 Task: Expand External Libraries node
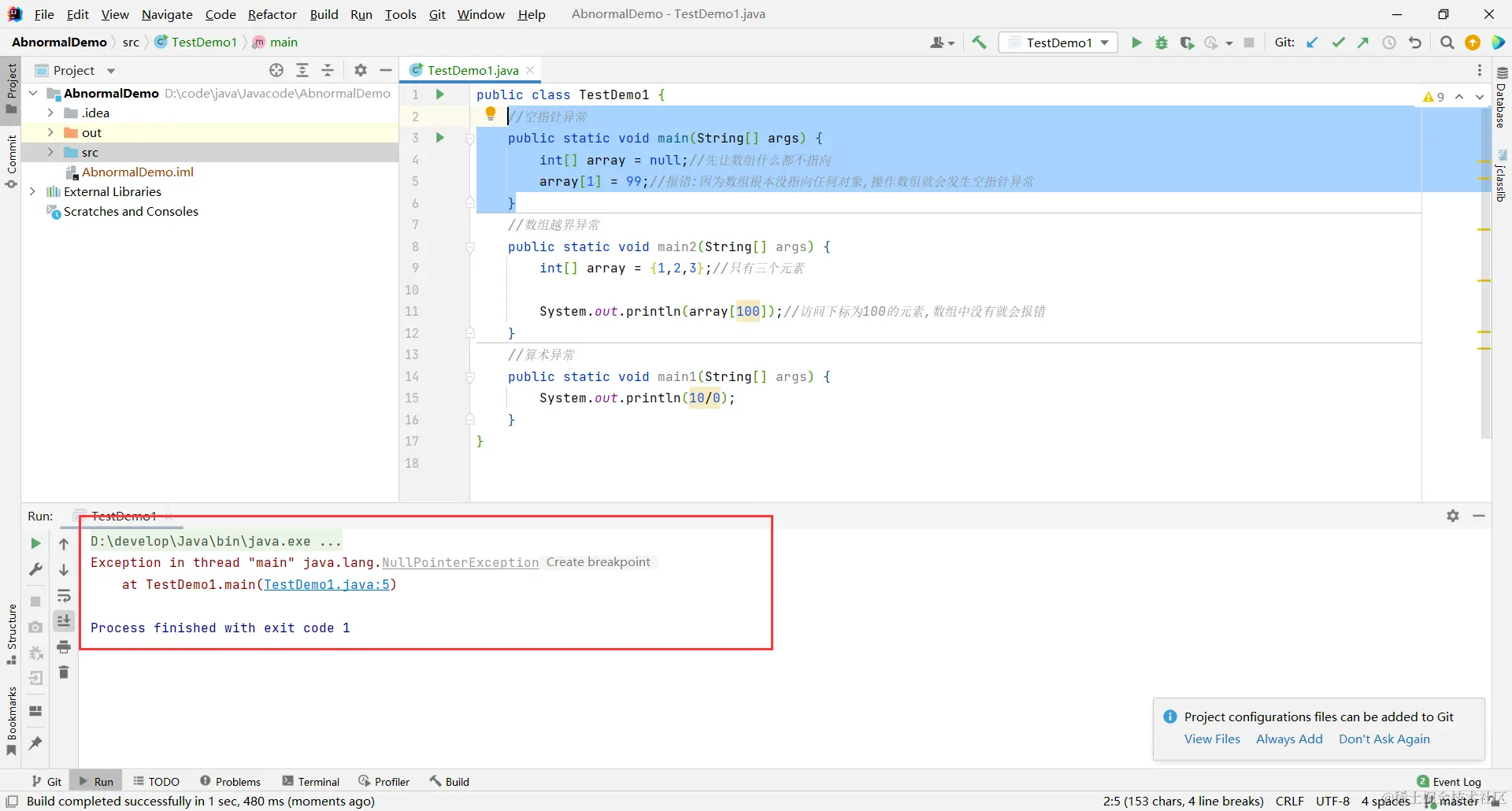pos(33,192)
